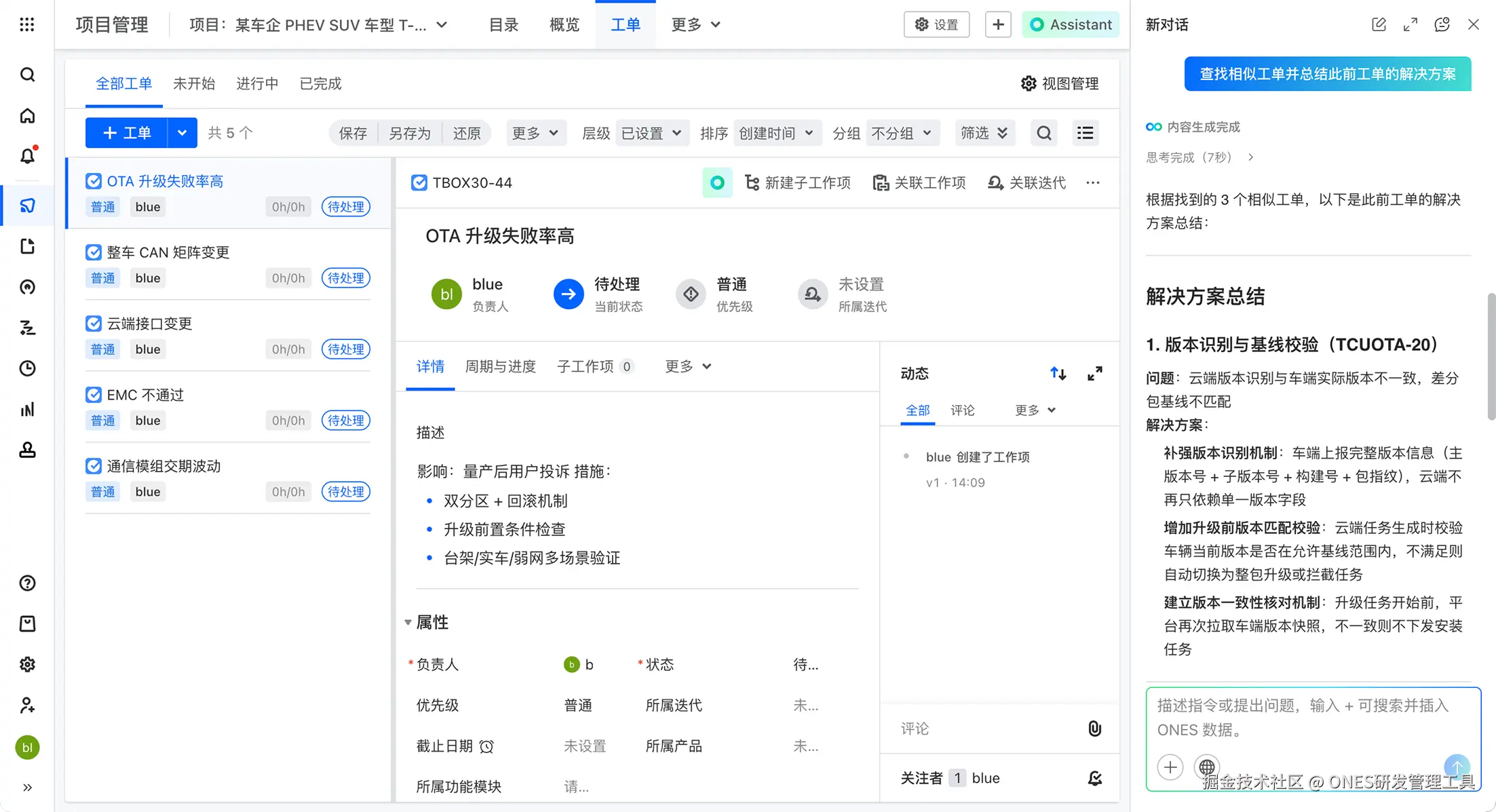Toggle activity sort order arrows
The width and height of the screenshot is (1496, 812).
pyautogui.click(x=1058, y=374)
